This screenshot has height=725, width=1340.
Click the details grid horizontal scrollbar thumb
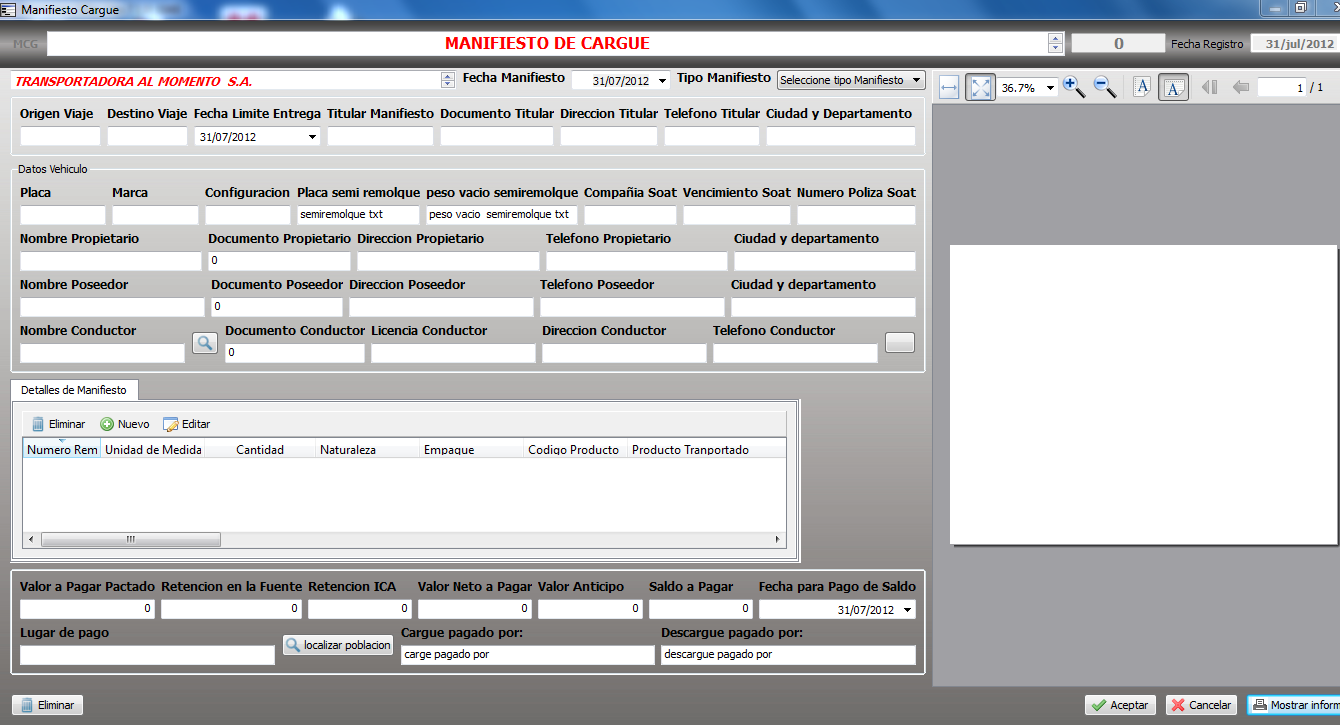click(130, 539)
